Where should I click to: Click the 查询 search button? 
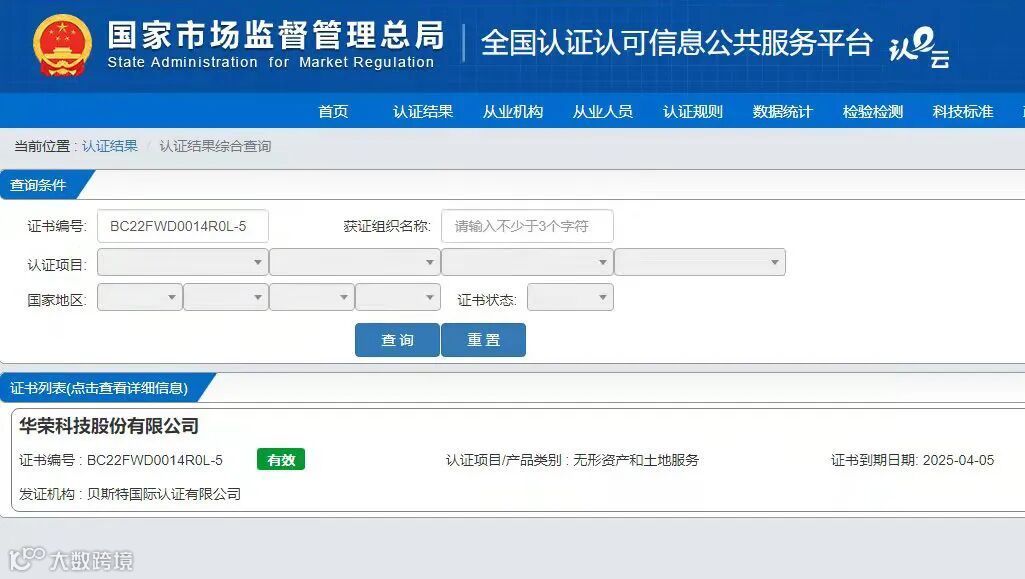[397, 340]
